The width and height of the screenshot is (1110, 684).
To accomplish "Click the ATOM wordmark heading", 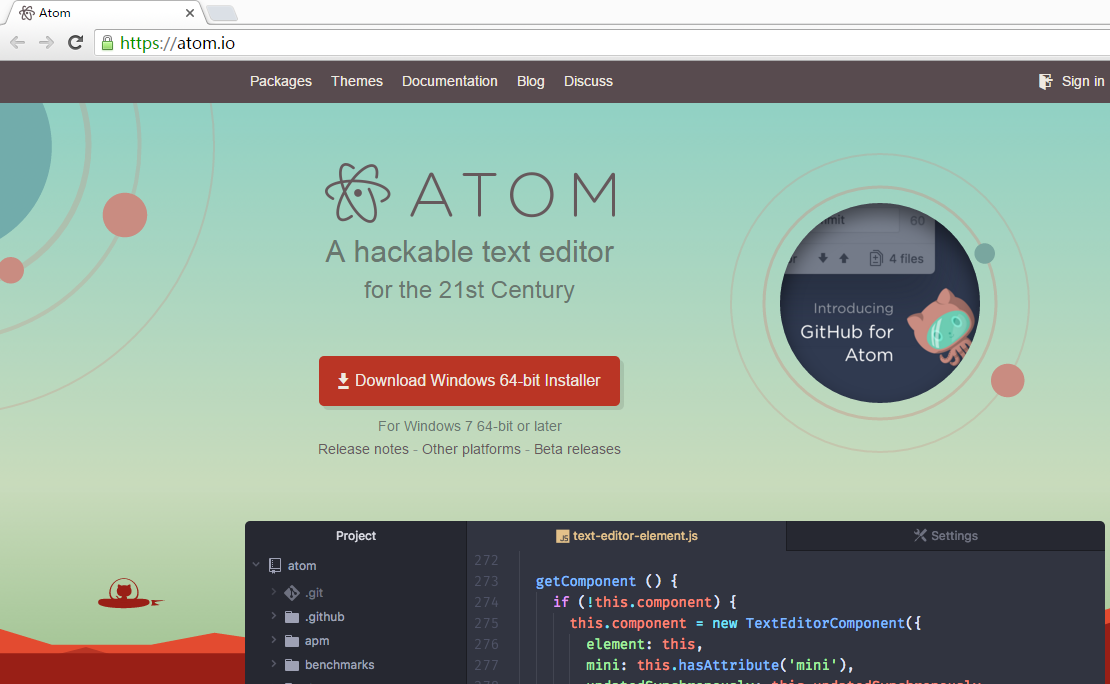I will (x=513, y=194).
